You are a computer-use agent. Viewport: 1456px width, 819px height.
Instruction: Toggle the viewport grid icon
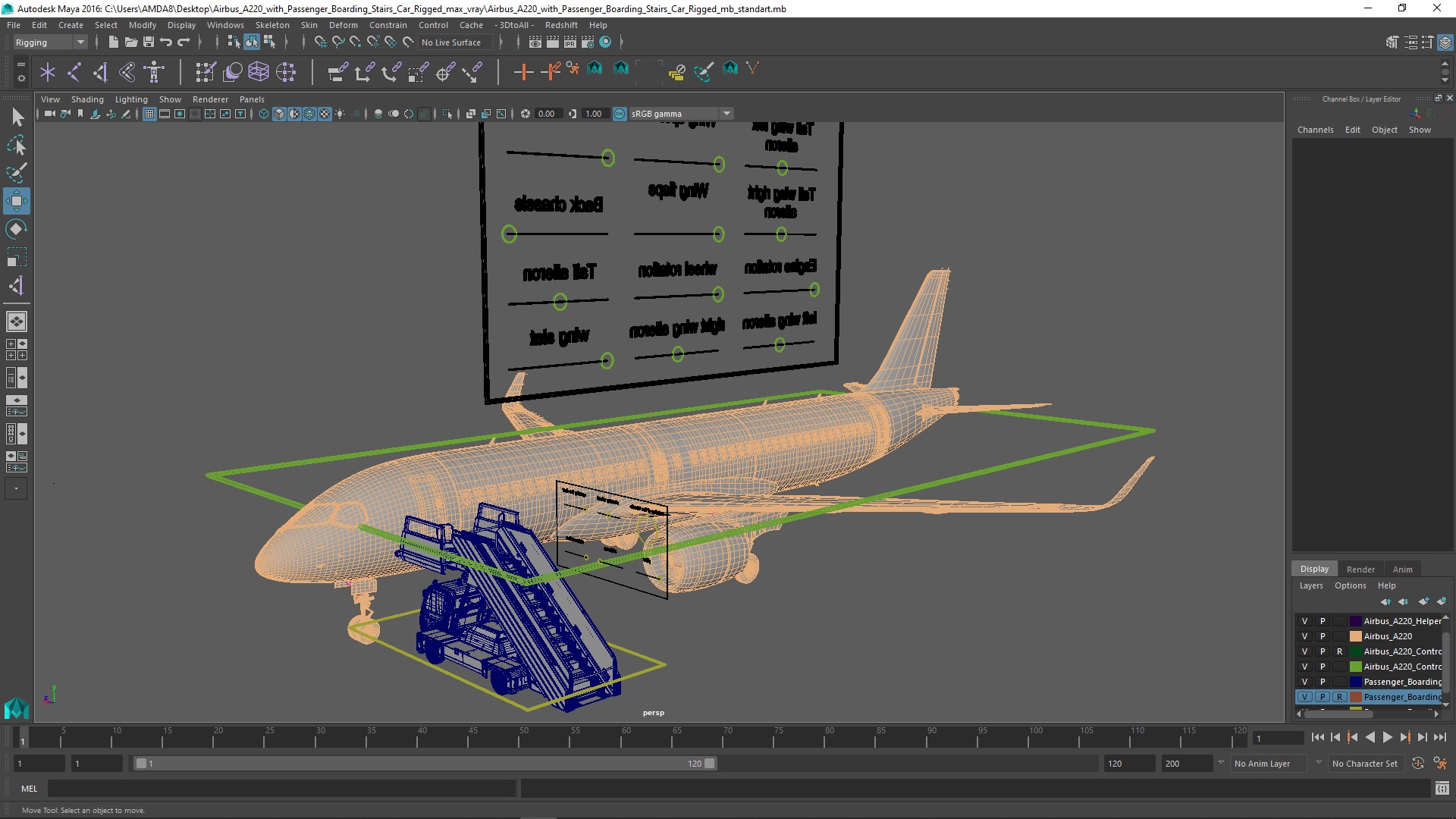149,114
